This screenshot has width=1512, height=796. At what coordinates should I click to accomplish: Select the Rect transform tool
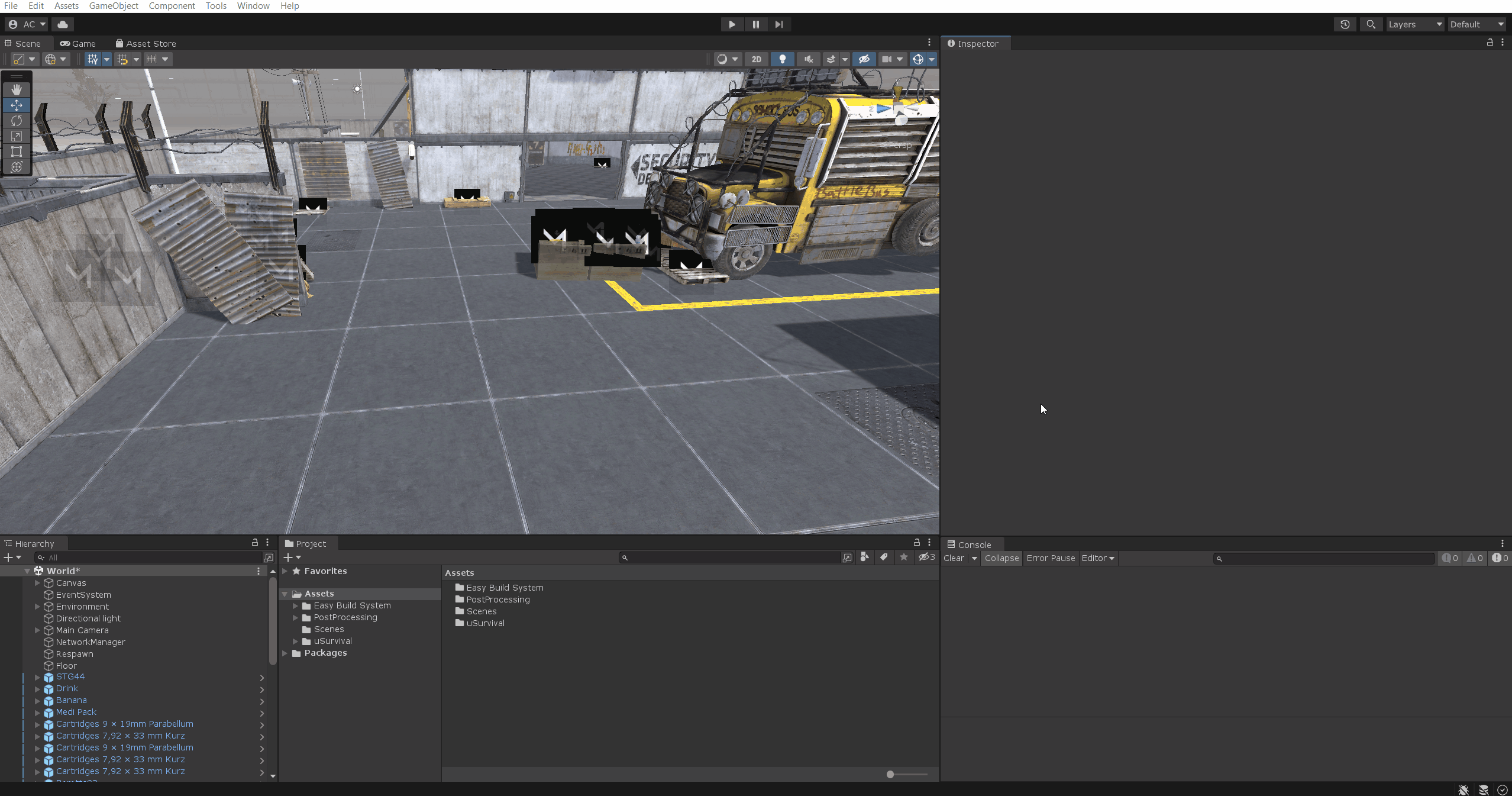coord(17,152)
